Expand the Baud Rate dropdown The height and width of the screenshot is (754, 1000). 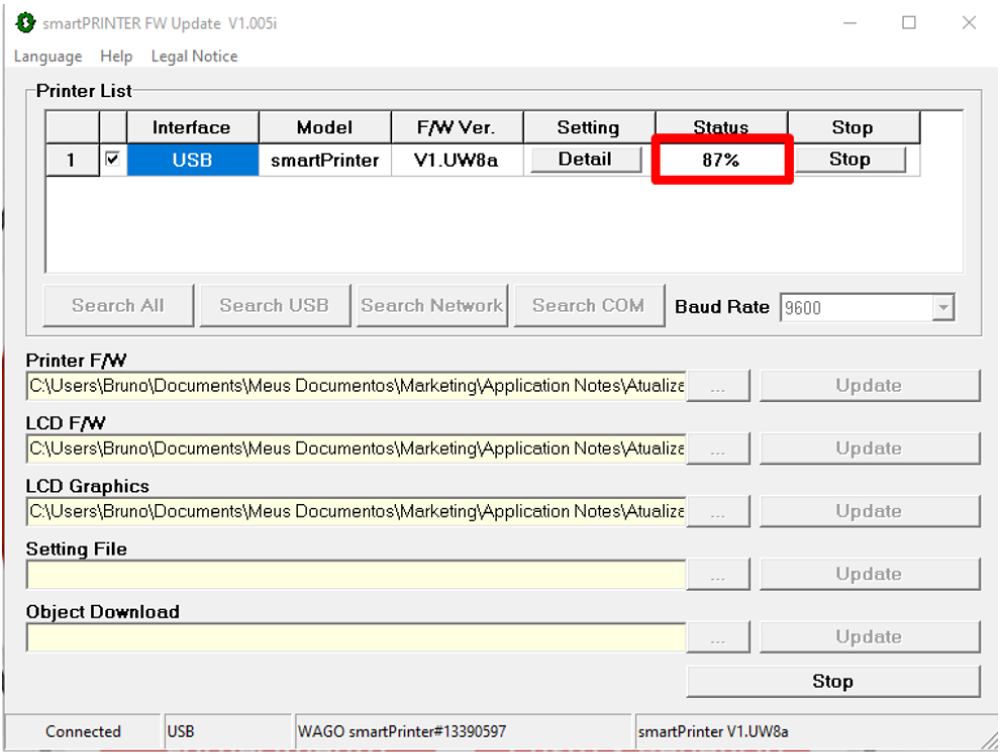pyautogui.click(x=942, y=308)
